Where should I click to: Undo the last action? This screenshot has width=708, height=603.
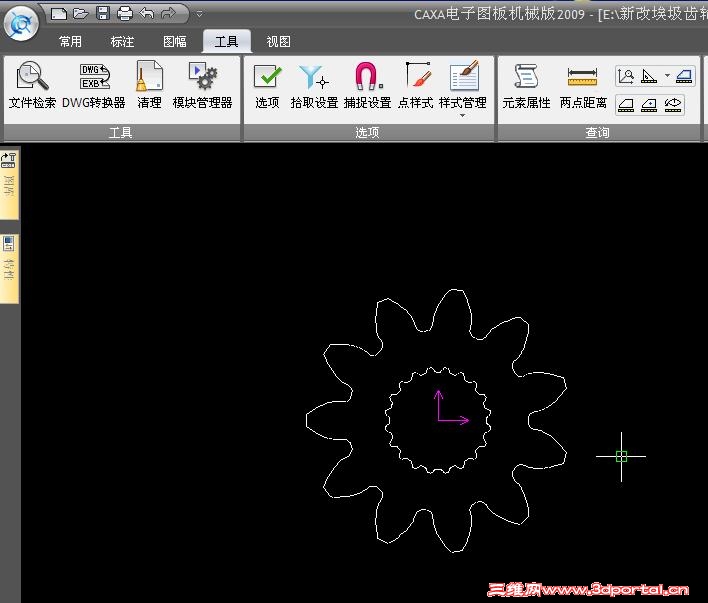point(147,14)
